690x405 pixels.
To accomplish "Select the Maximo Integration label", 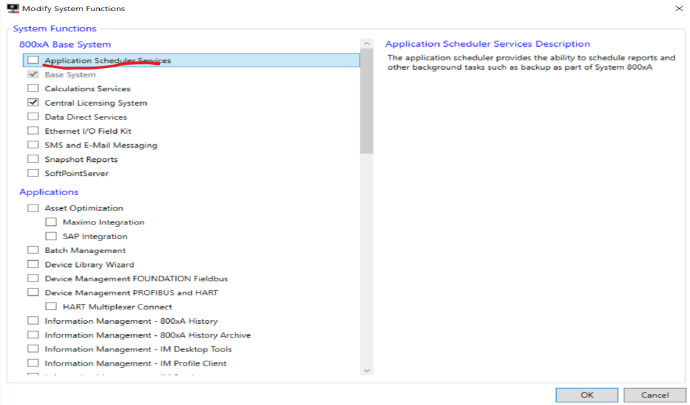I will [103, 222].
